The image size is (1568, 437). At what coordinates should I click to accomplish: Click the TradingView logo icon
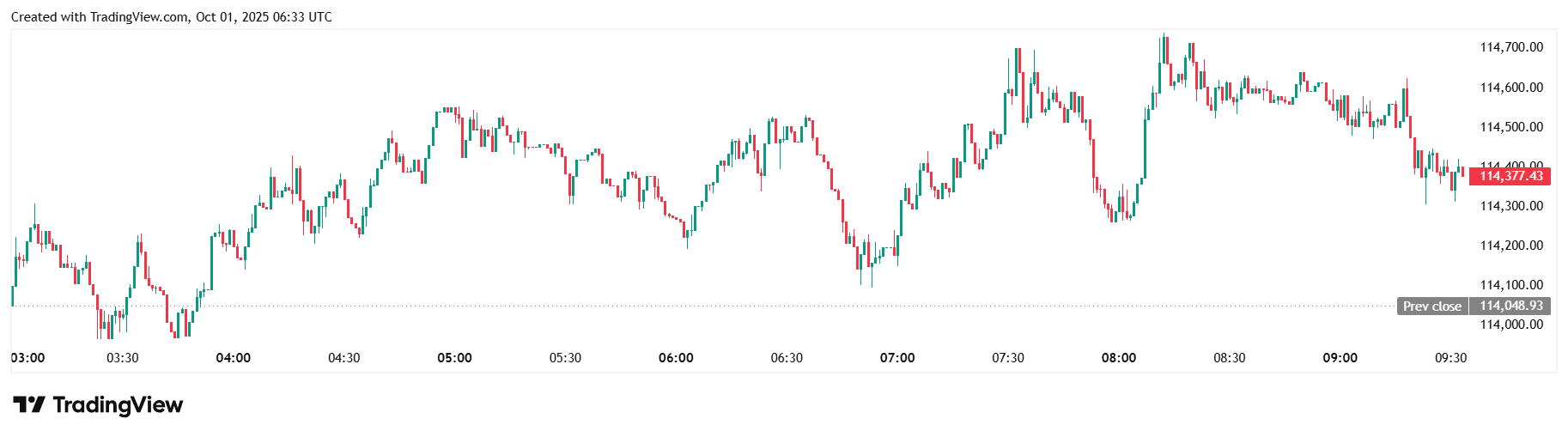(x=28, y=404)
